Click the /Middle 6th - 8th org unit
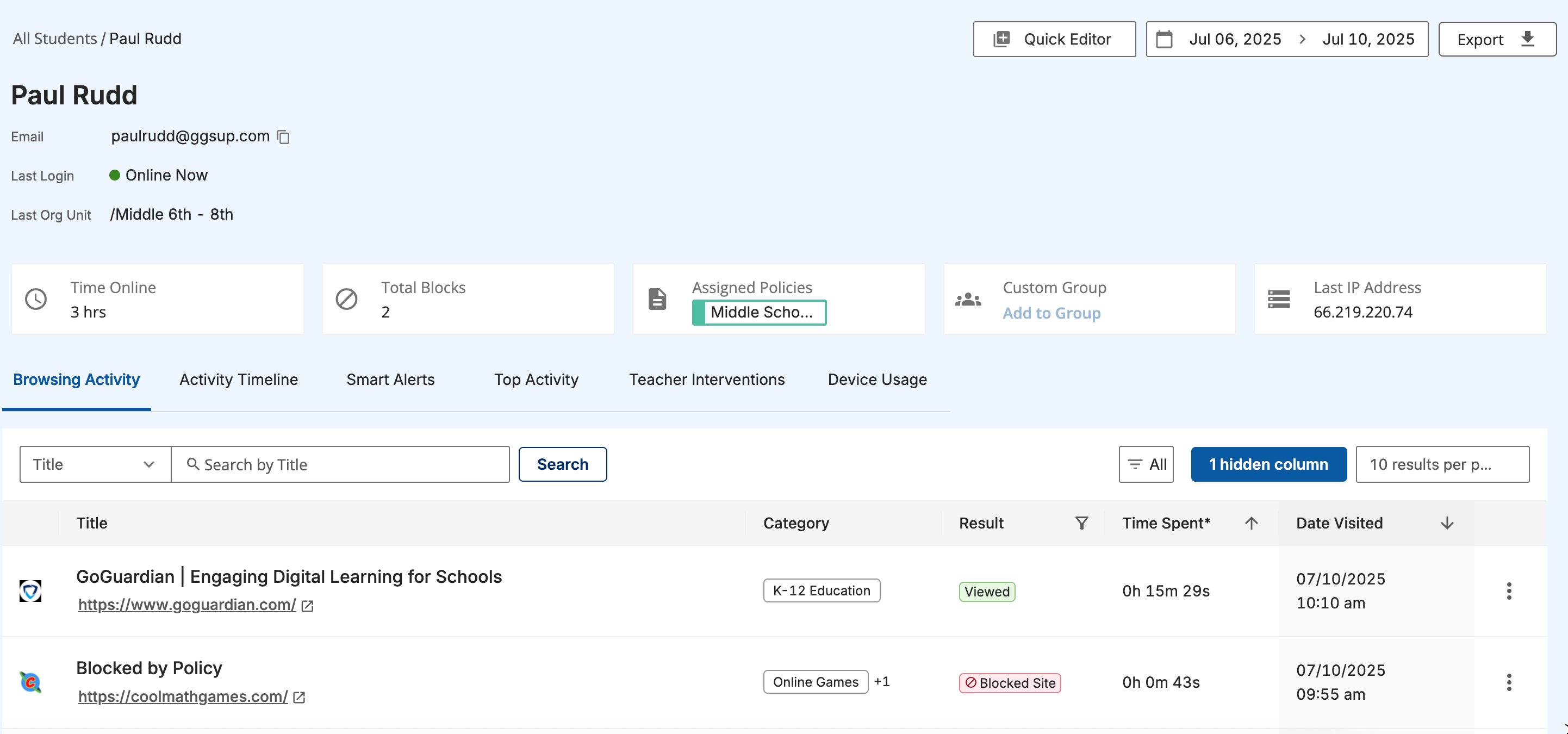 [172, 214]
